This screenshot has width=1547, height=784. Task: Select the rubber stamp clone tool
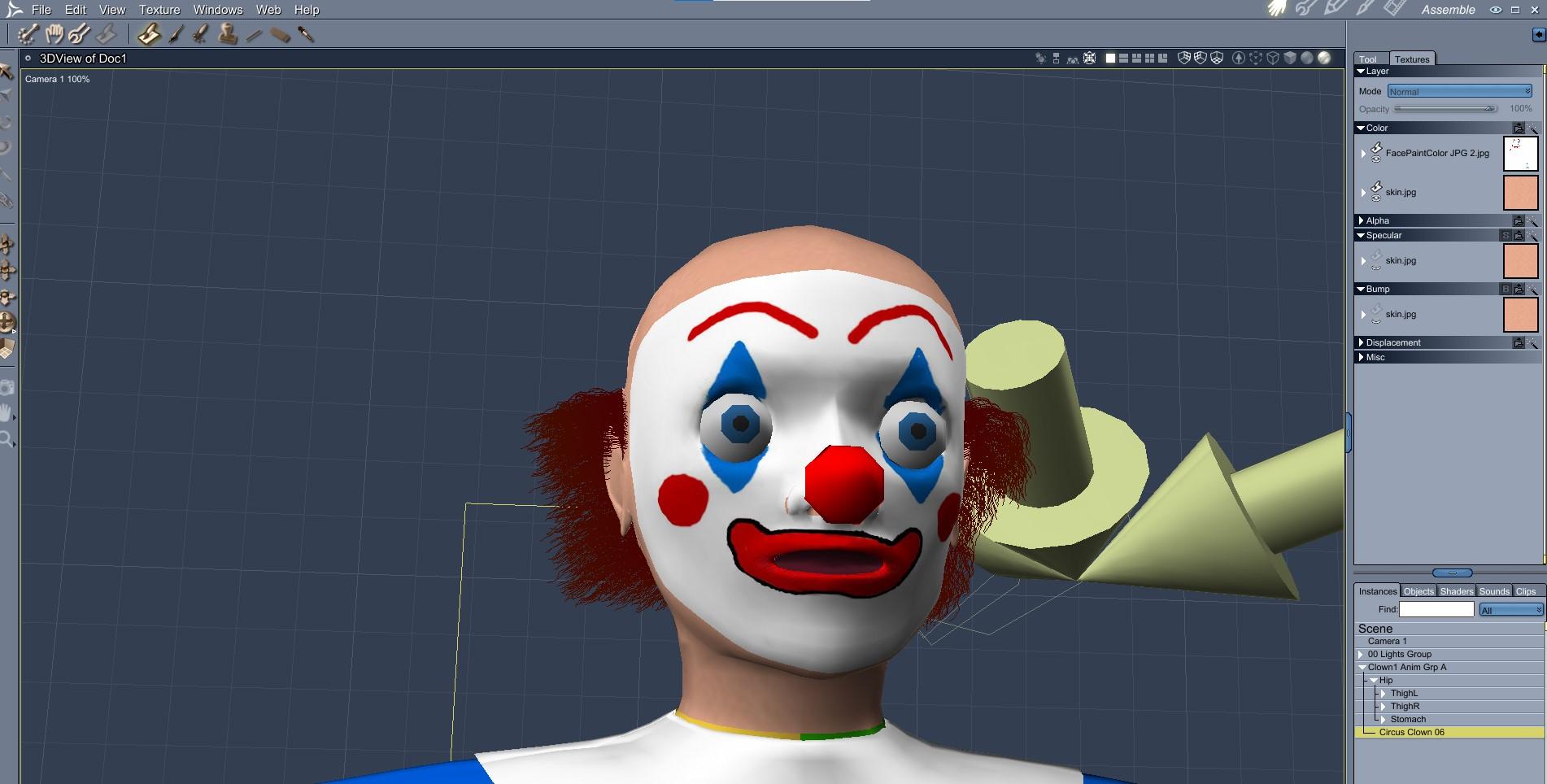228,34
